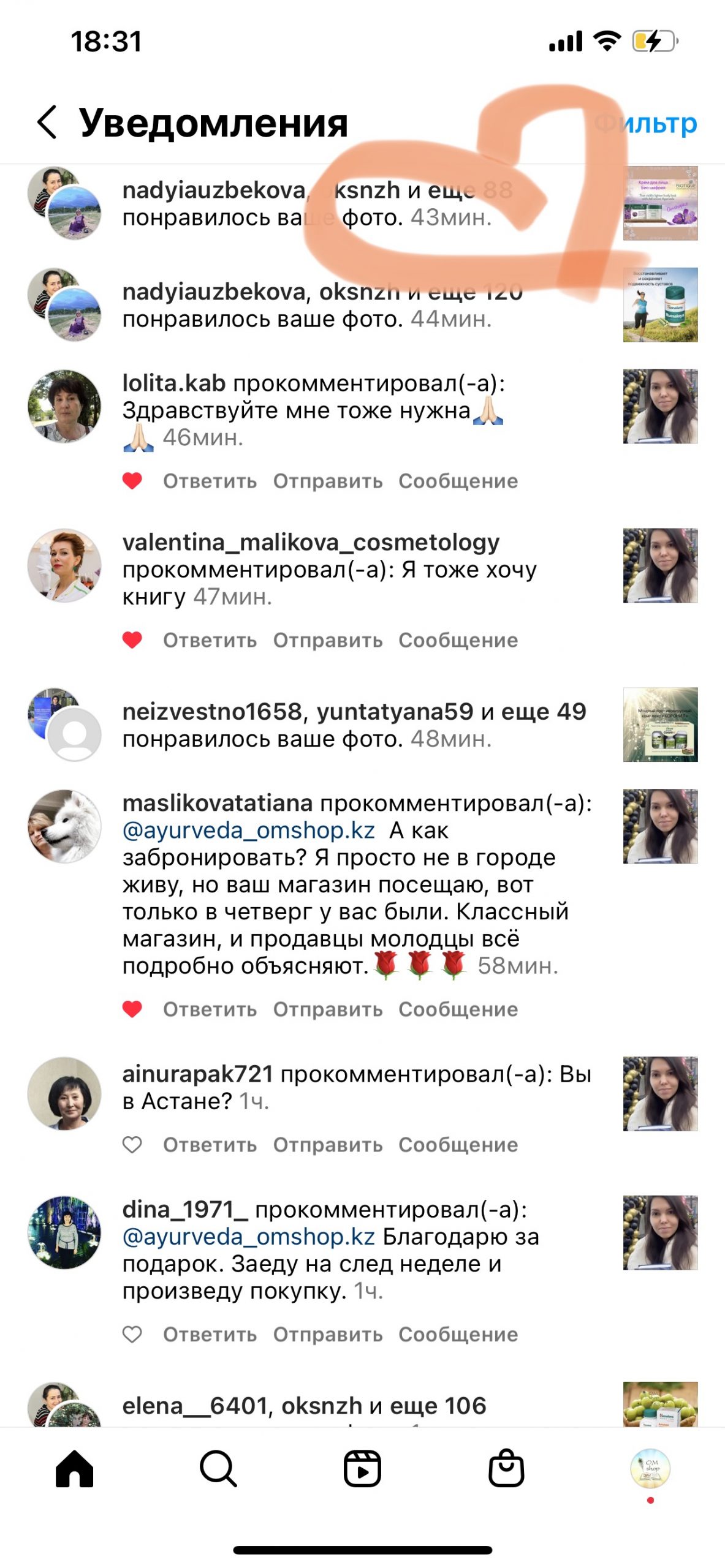Unlike lolita.kab's comment via red heart

(x=132, y=481)
